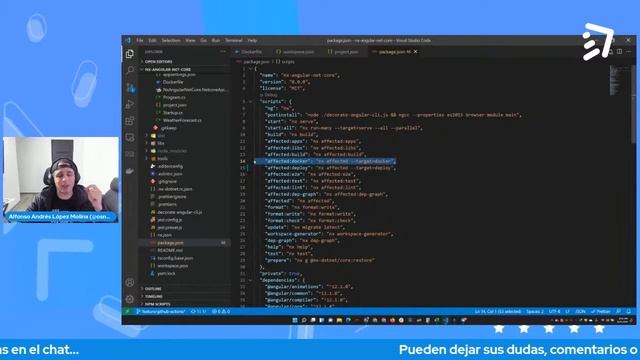Click the Ln 14, Col 1 cursor position
This screenshot has height=360, width=640.
tap(498, 311)
